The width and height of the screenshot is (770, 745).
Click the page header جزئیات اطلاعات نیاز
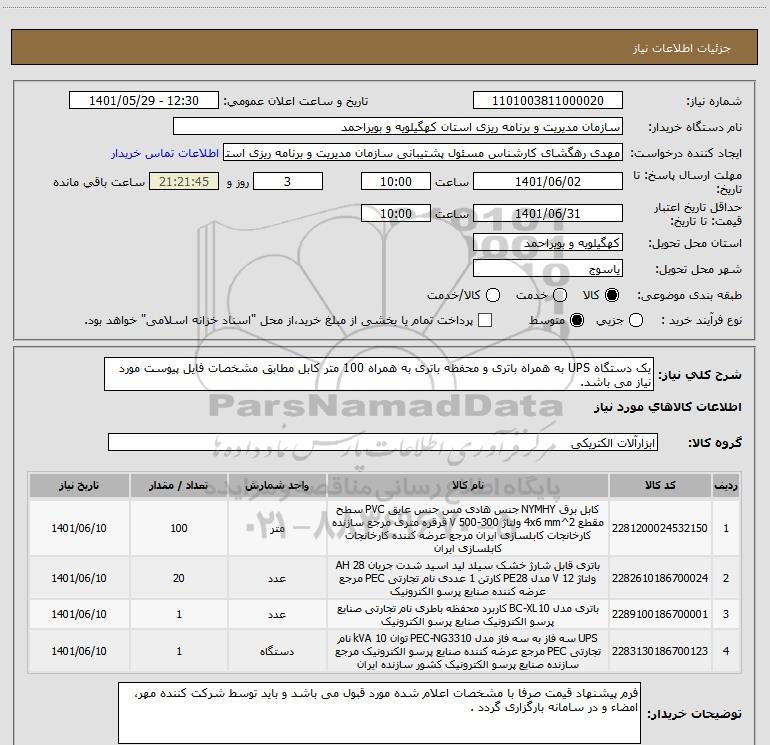pos(682,48)
